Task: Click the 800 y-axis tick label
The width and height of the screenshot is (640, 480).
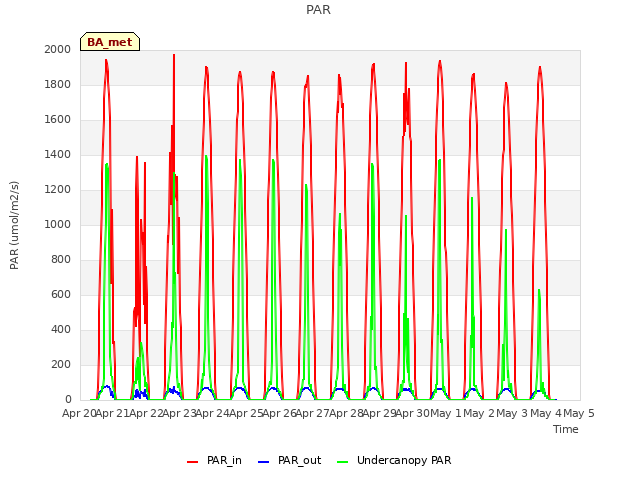Action: 61,260
